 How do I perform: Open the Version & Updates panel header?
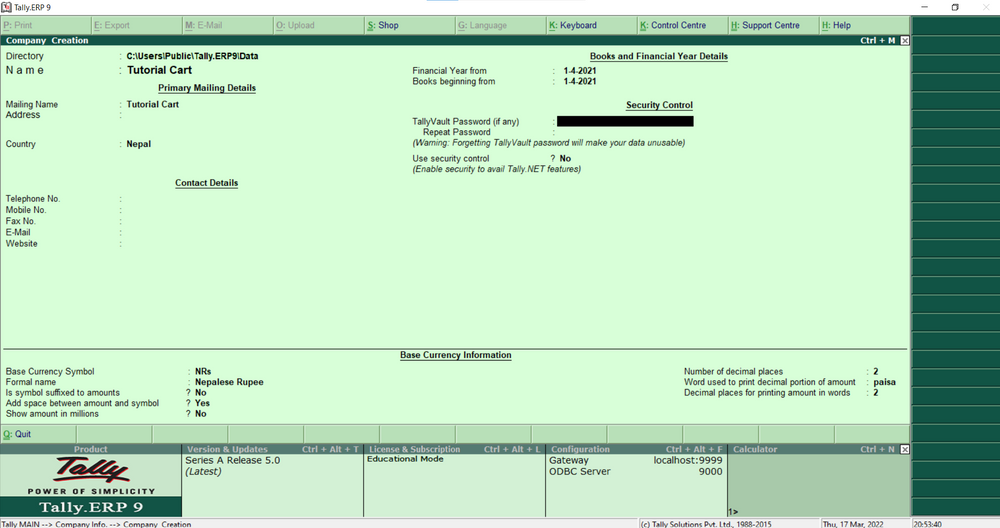click(273, 449)
